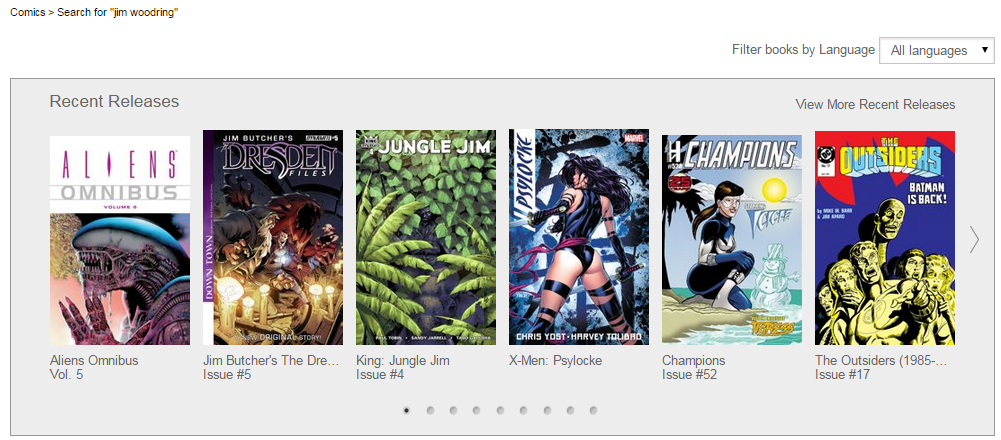1001x440 pixels.
Task: Select the second carousel page dot
Action: click(x=430, y=411)
